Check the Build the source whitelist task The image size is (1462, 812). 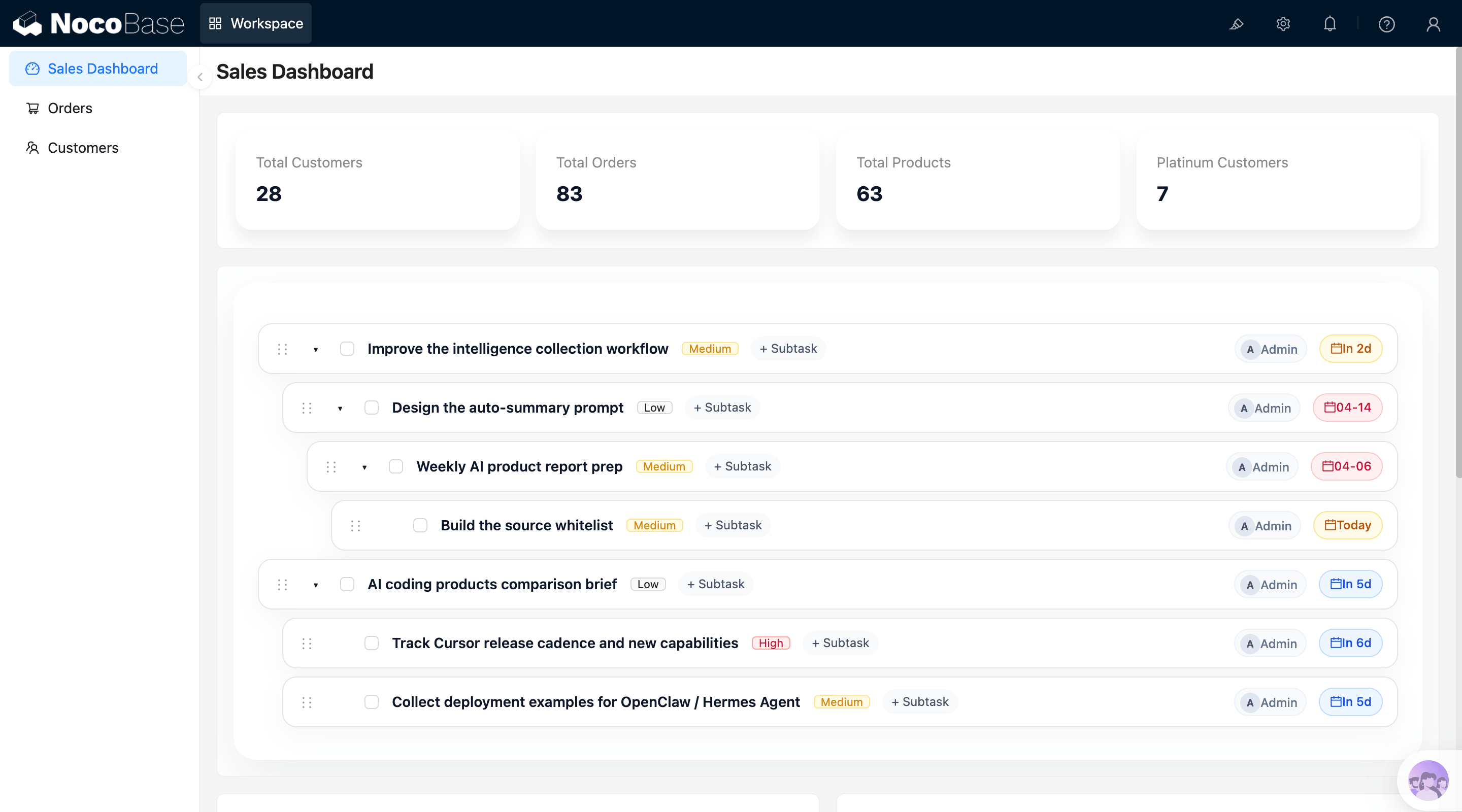(420, 525)
